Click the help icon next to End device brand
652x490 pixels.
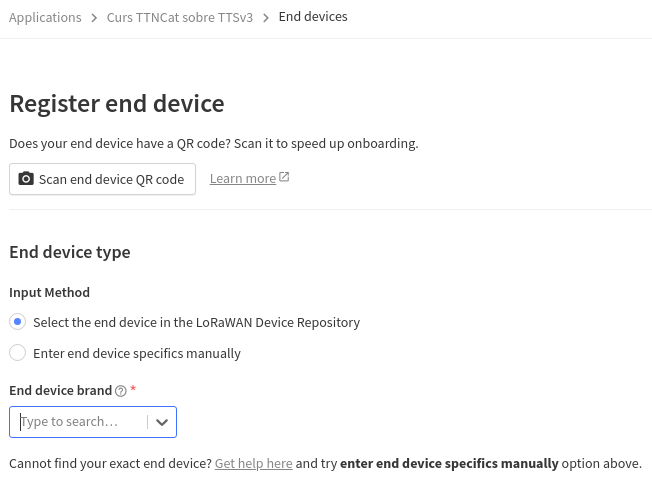[121, 391]
